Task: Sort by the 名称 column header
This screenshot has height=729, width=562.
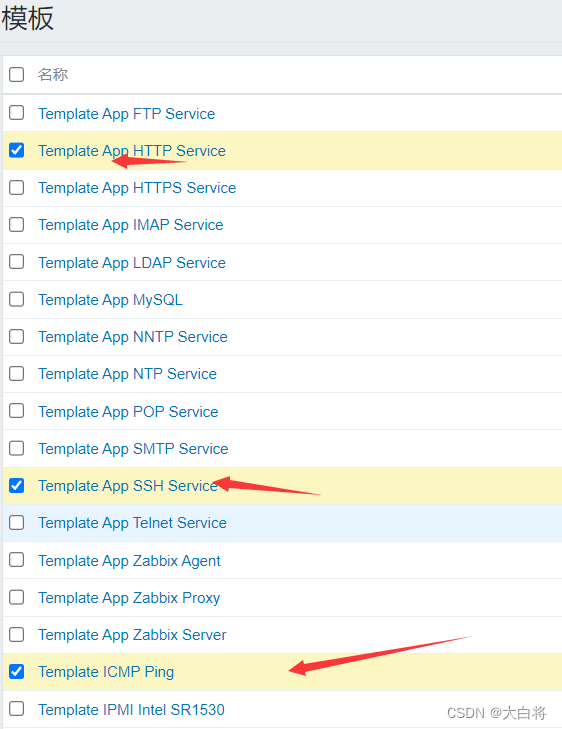Action: coord(53,74)
